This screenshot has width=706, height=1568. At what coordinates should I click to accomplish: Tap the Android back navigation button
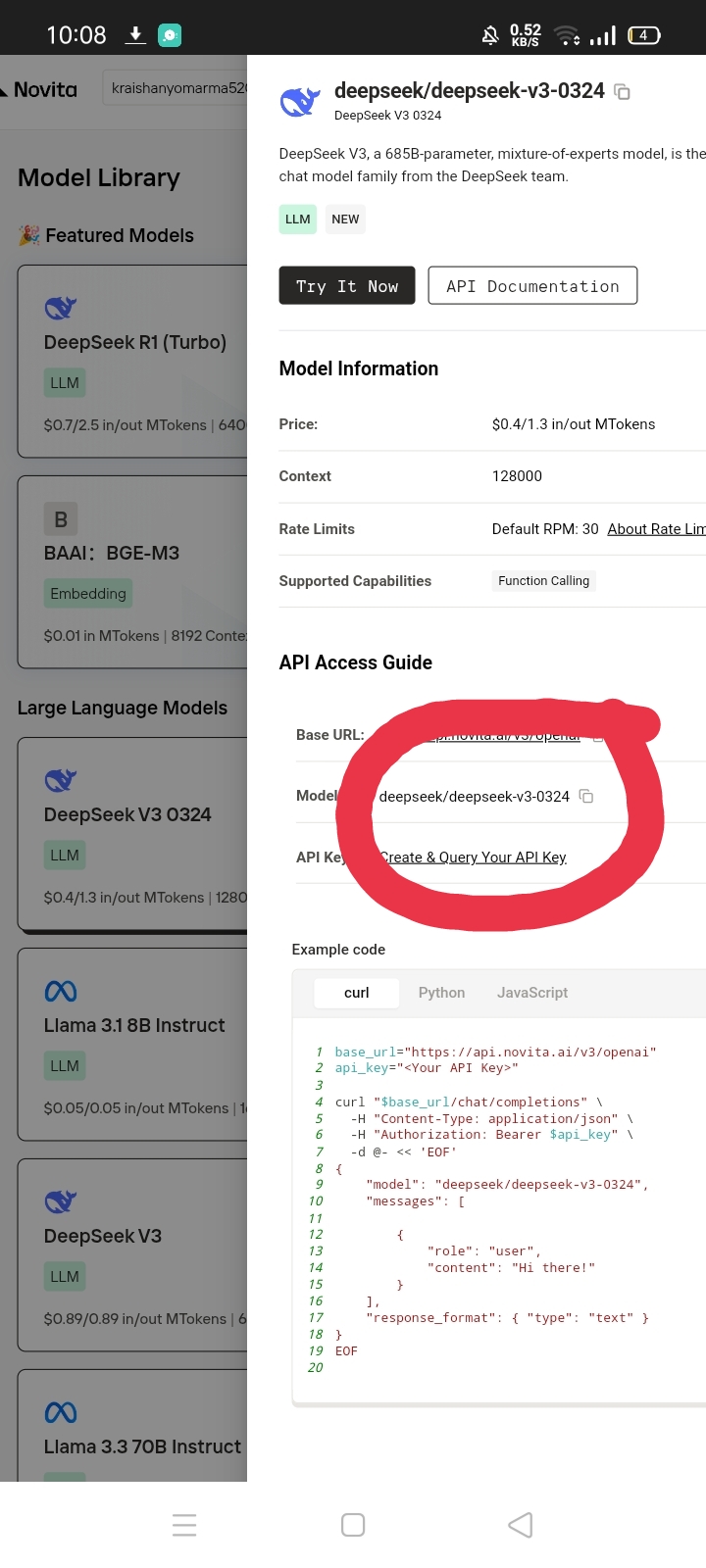pos(521,1525)
